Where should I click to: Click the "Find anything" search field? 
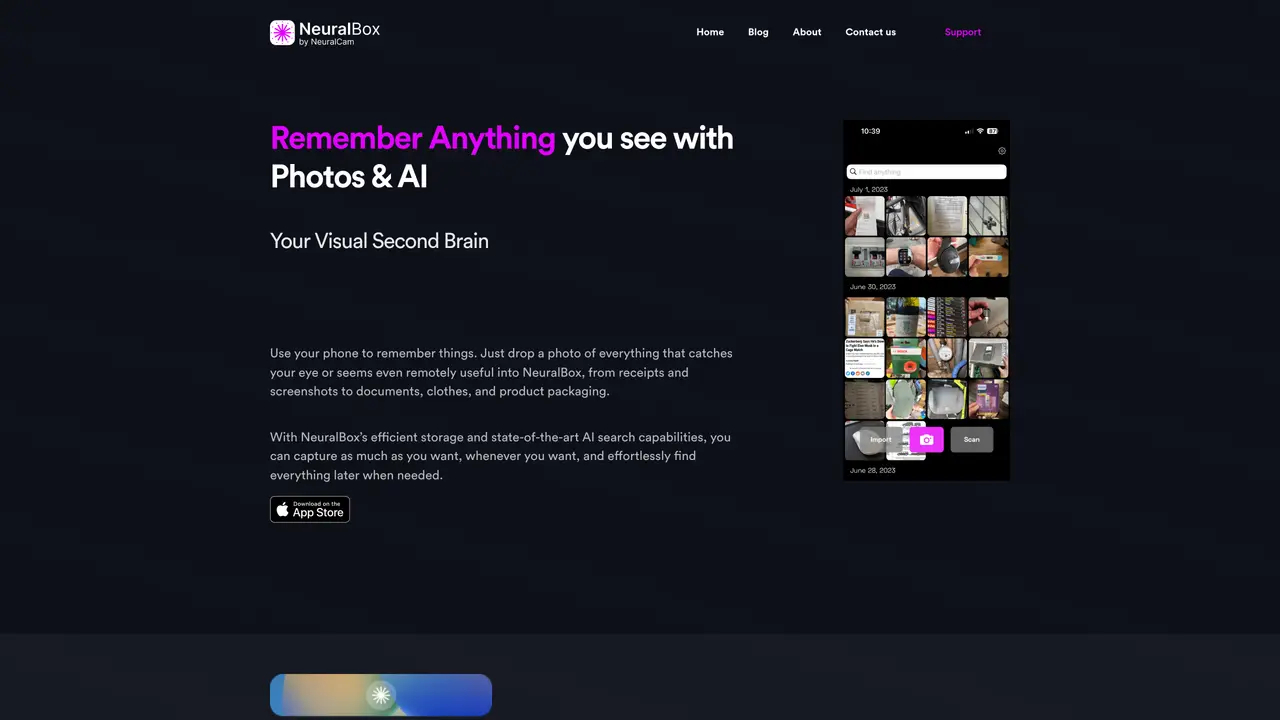click(926, 172)
